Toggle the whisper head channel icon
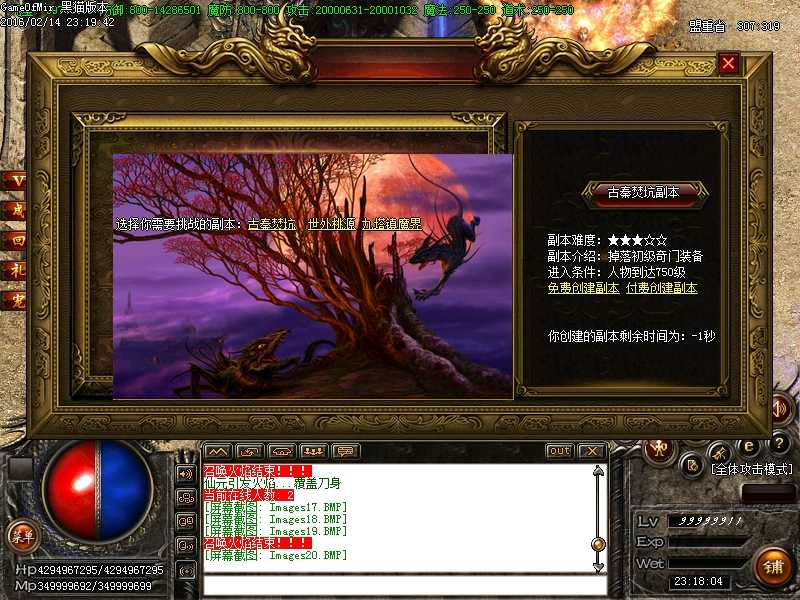 tap(186, 545)
